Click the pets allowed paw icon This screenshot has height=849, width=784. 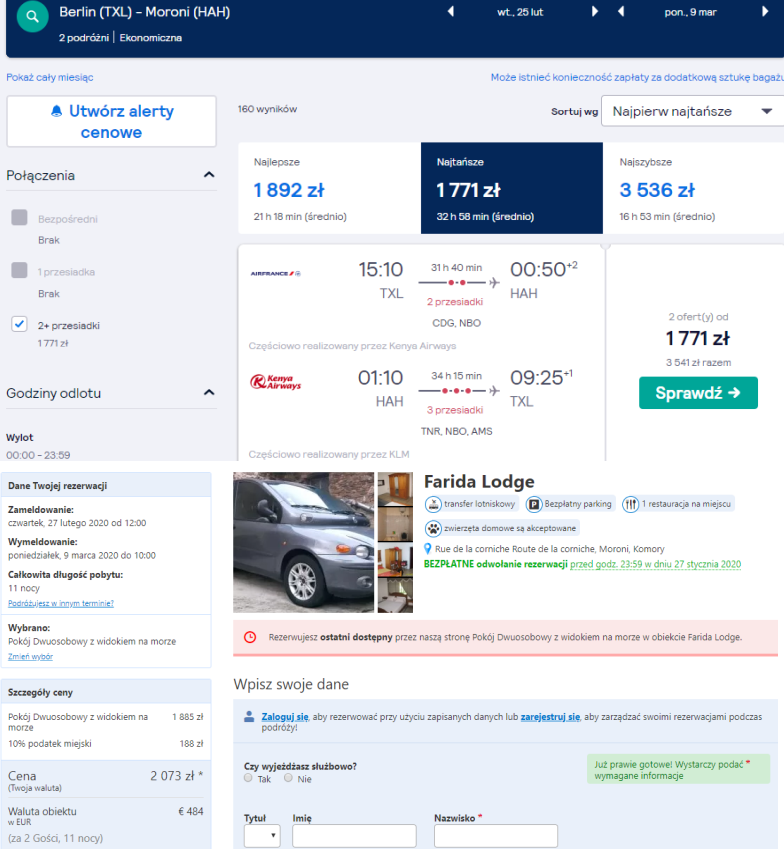click(433, 528)
